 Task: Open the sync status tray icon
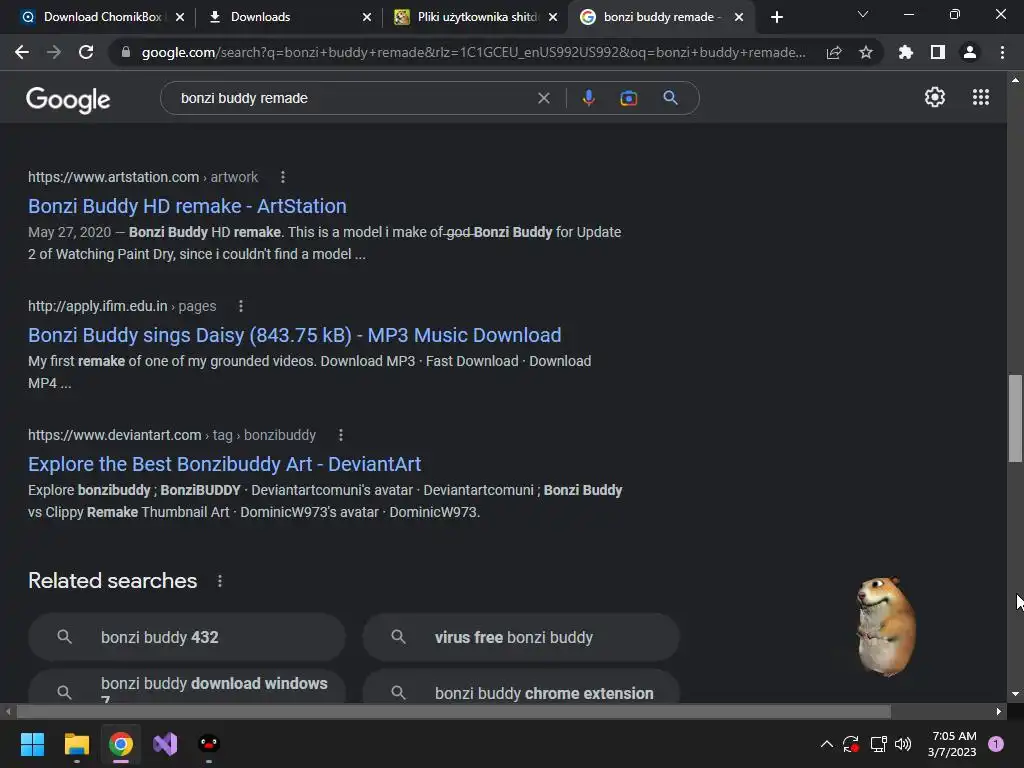click(851, 744)
